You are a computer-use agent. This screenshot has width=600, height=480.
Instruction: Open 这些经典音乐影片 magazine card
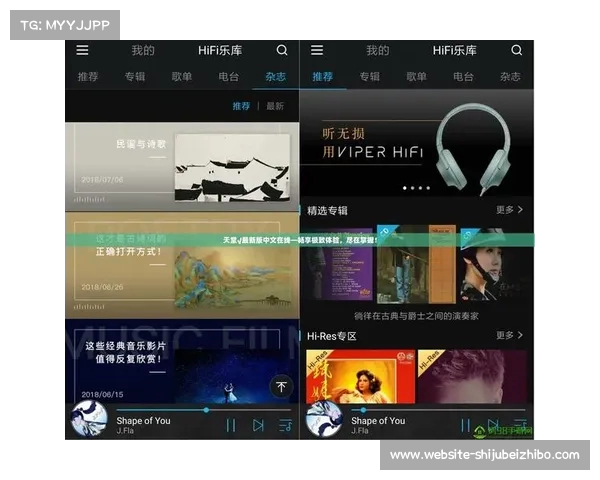pyautogui.click(x=182, y=361)
